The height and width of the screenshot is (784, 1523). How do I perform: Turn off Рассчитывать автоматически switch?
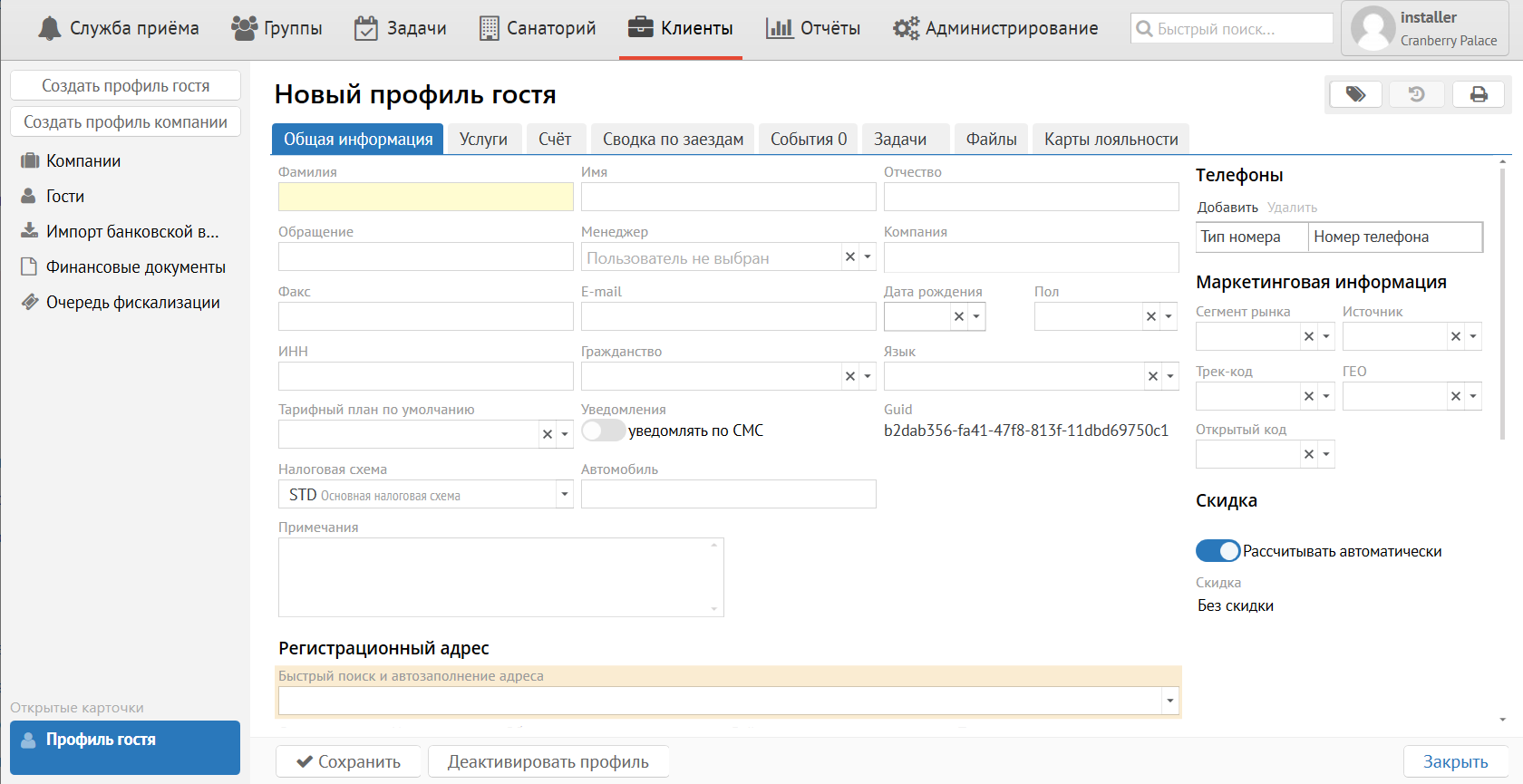point(1218,551)
